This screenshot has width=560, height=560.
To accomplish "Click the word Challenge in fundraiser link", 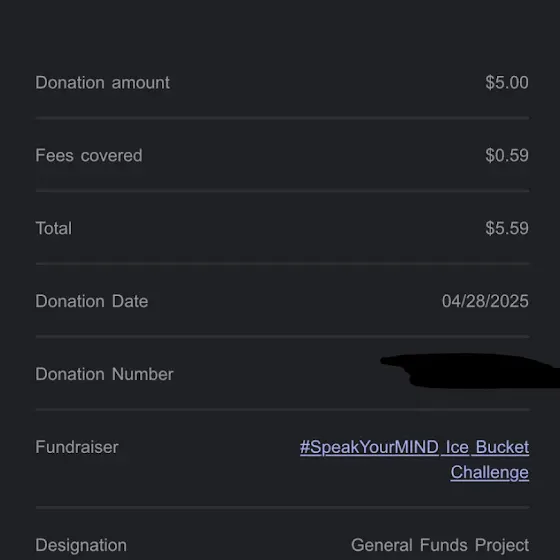I will point(490,472).
